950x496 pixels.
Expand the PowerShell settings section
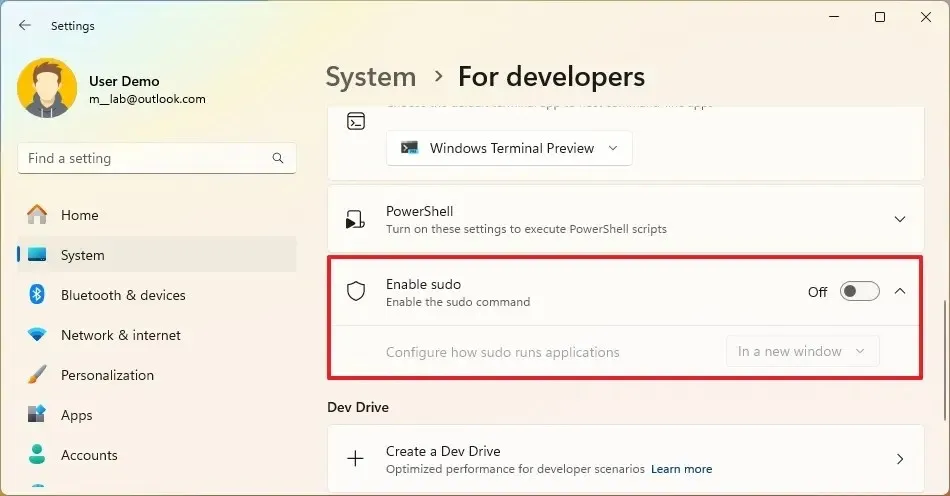899,219
